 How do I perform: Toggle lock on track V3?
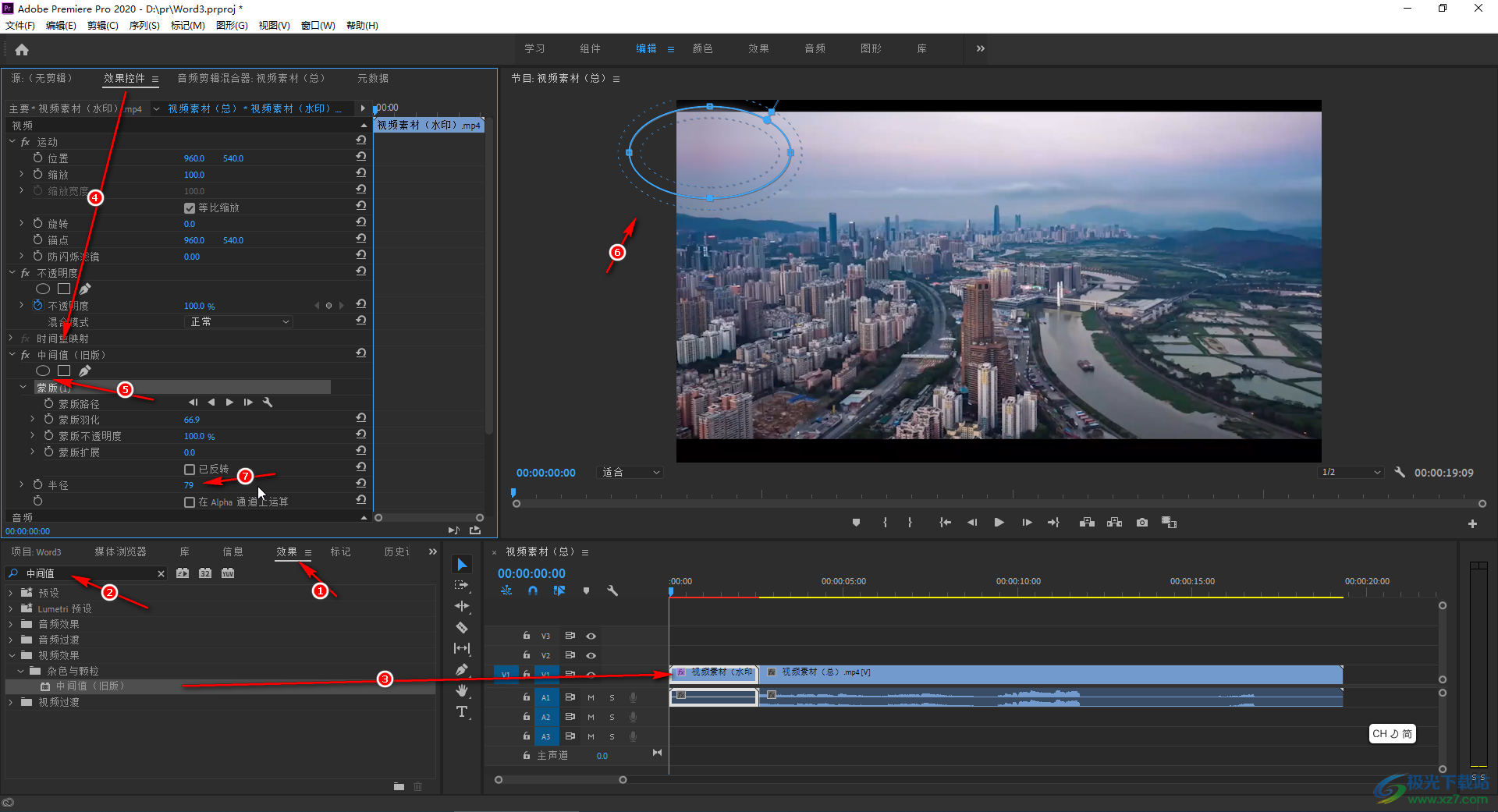[527, 636]
